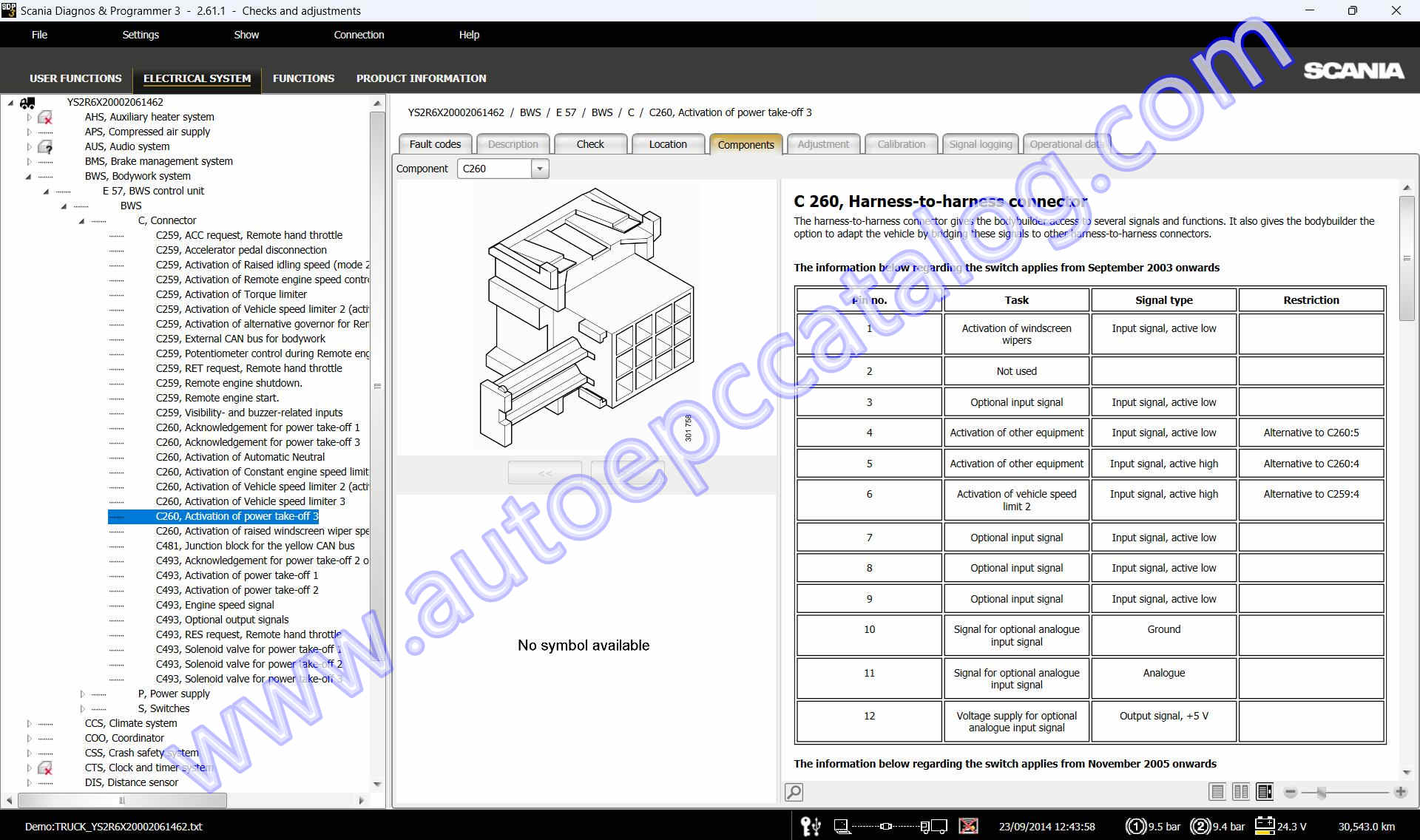Image resolution: width=1420 pixels, height=840 pixels.
Task: Click the zoom-out minus icon
Action: click(1291, 791)
